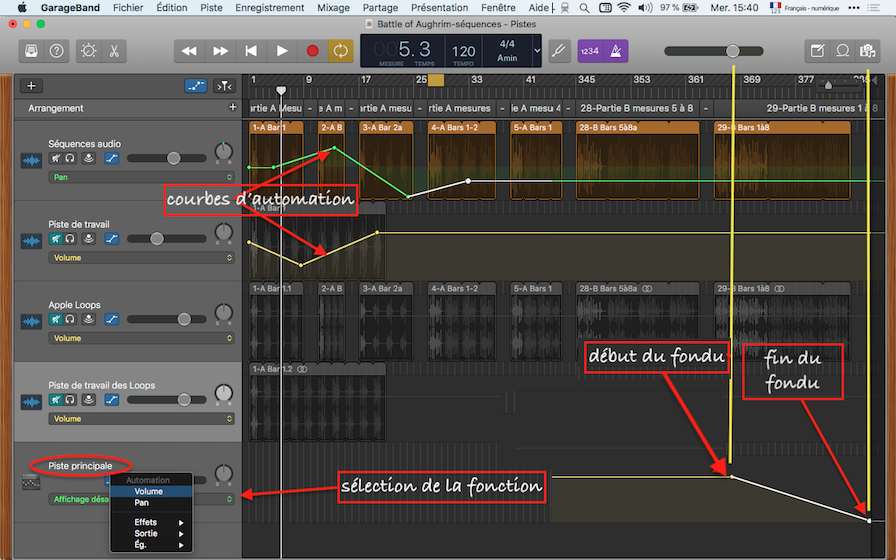Toggle automation on Apple Loops track

pyautogui.click(x=112, y=319)
